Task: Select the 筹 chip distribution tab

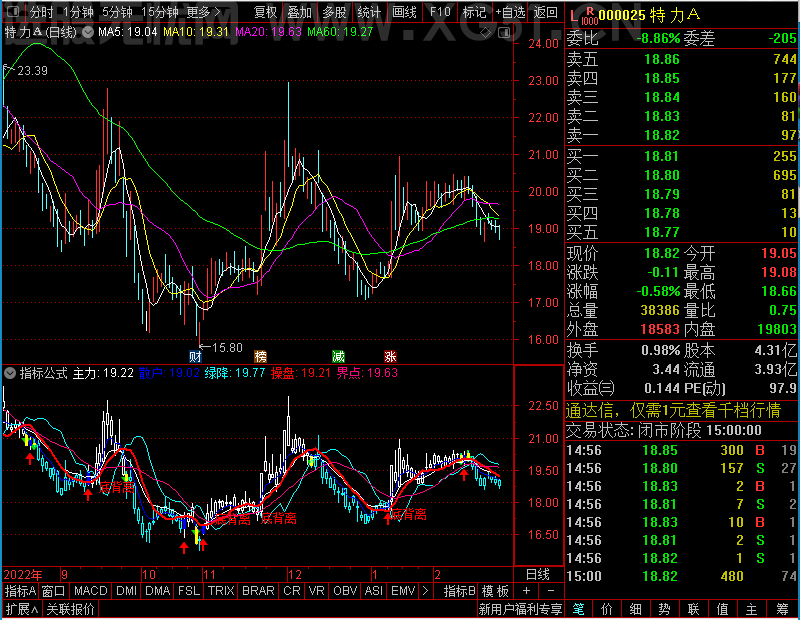Action: tap(783, 609)
